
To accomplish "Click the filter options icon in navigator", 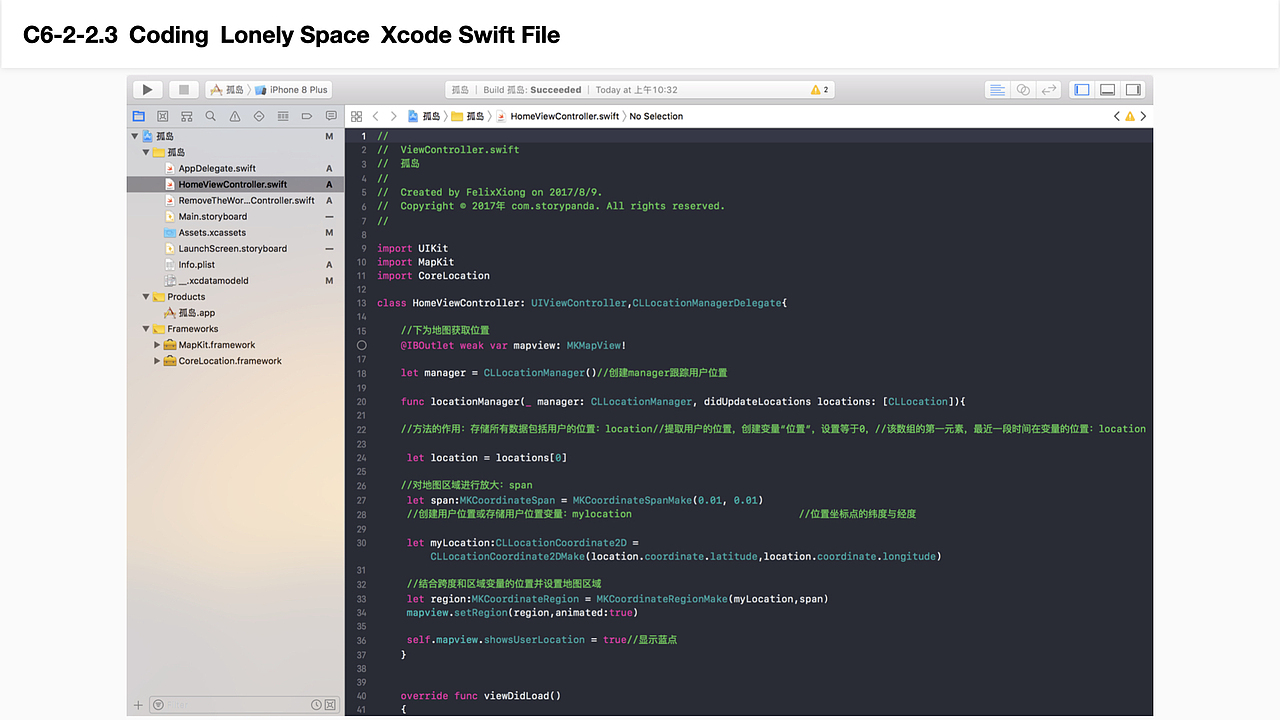I will click(157, 705).
